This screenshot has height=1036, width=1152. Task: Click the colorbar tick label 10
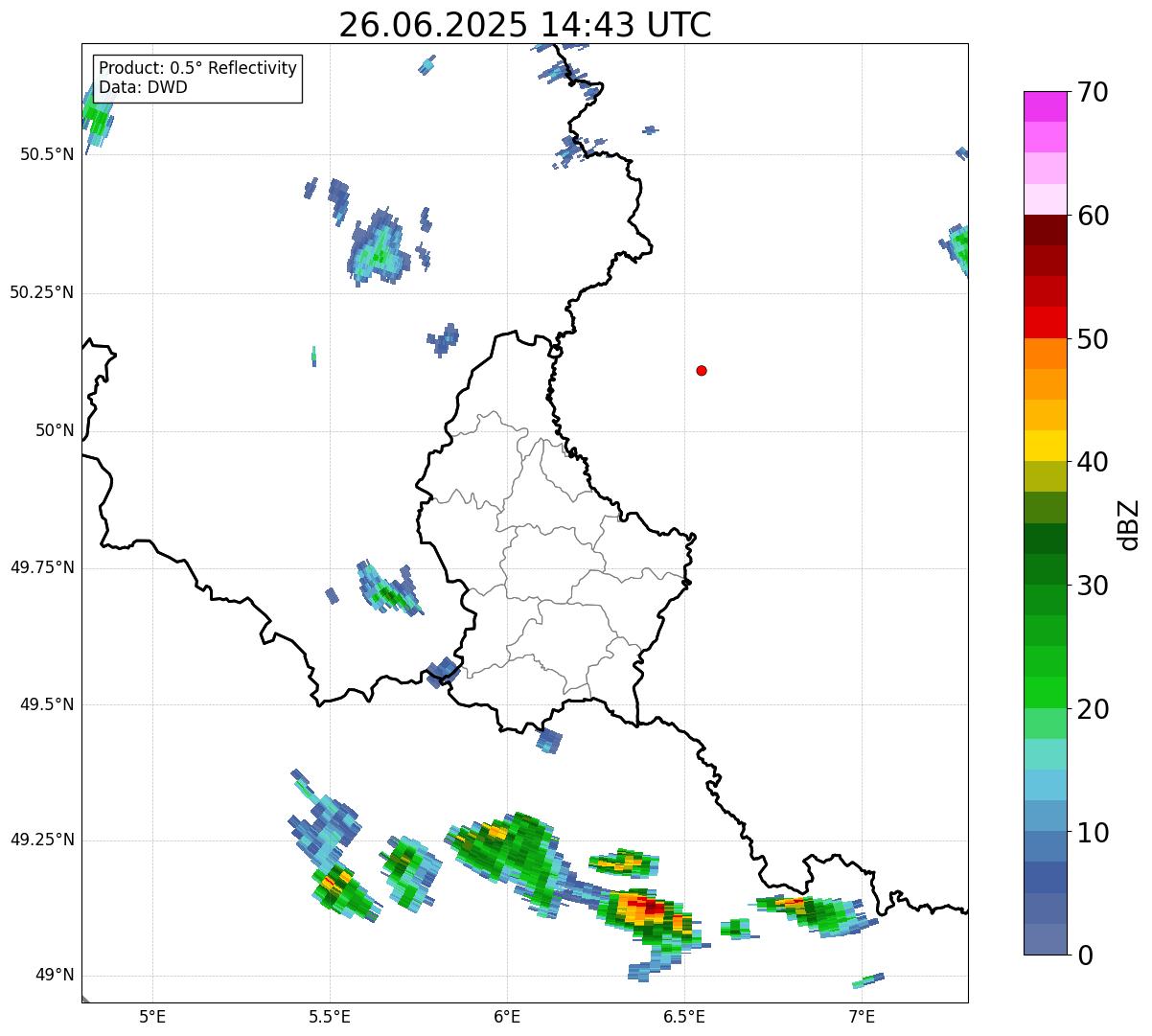[1093, 832]
